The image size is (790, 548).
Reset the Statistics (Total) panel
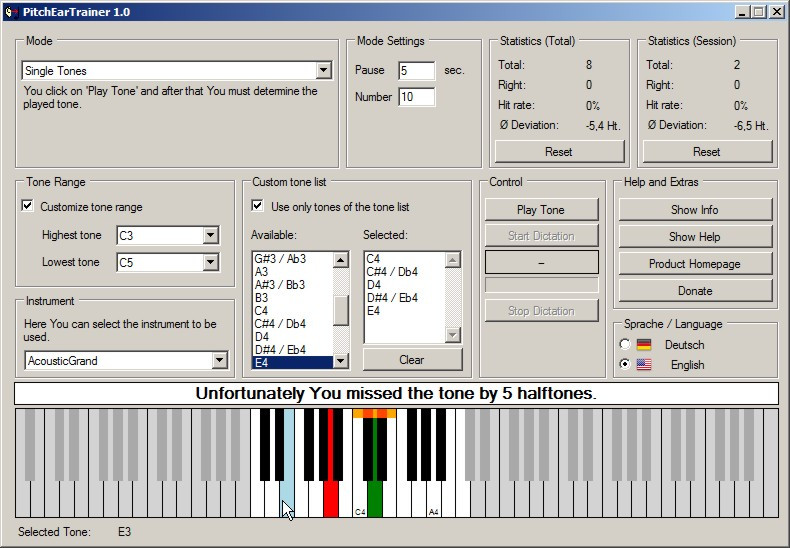(x=559, y=152)
